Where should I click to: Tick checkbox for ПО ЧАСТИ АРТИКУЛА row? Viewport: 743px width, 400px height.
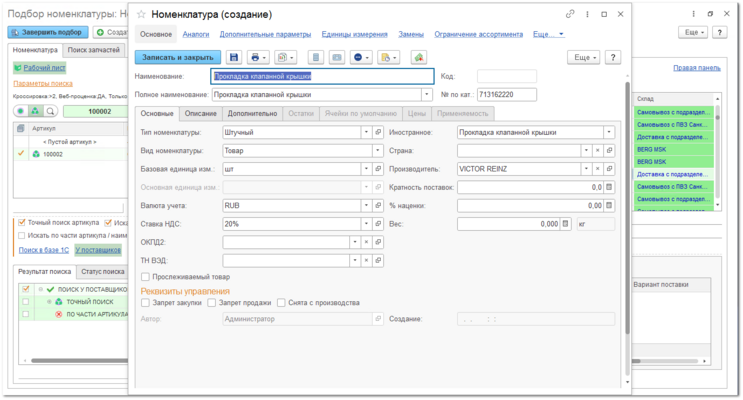pos(26,314)
